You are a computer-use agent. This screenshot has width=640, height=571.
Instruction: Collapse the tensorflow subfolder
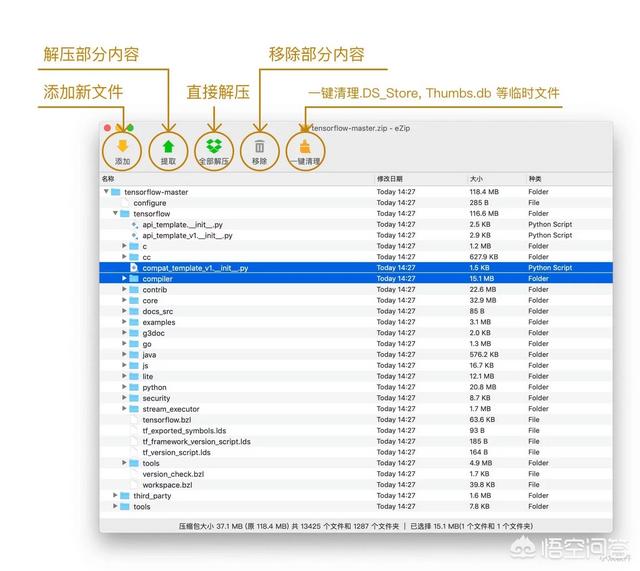[115, 213]
